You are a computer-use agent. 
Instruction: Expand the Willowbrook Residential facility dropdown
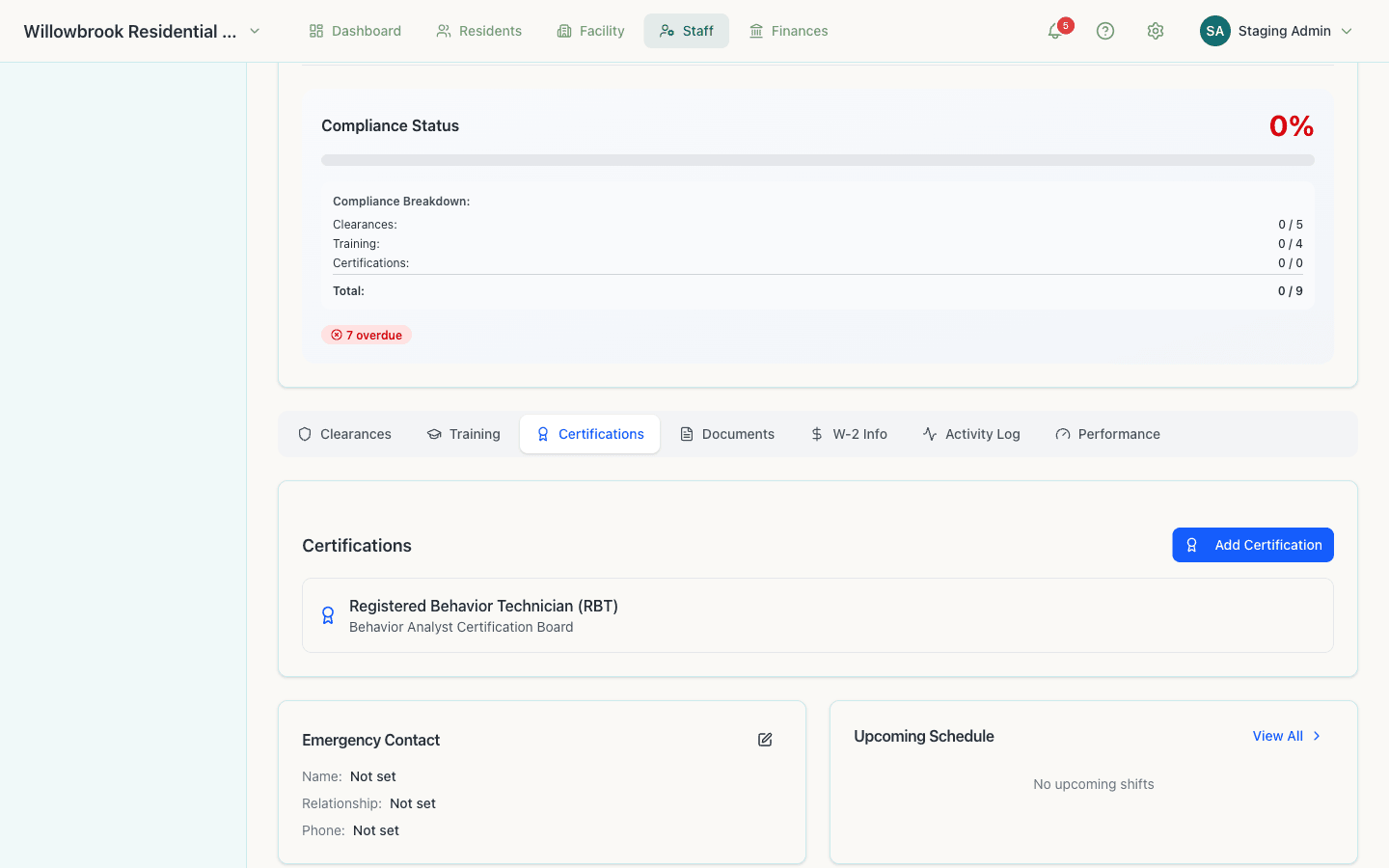pos(255,31)
